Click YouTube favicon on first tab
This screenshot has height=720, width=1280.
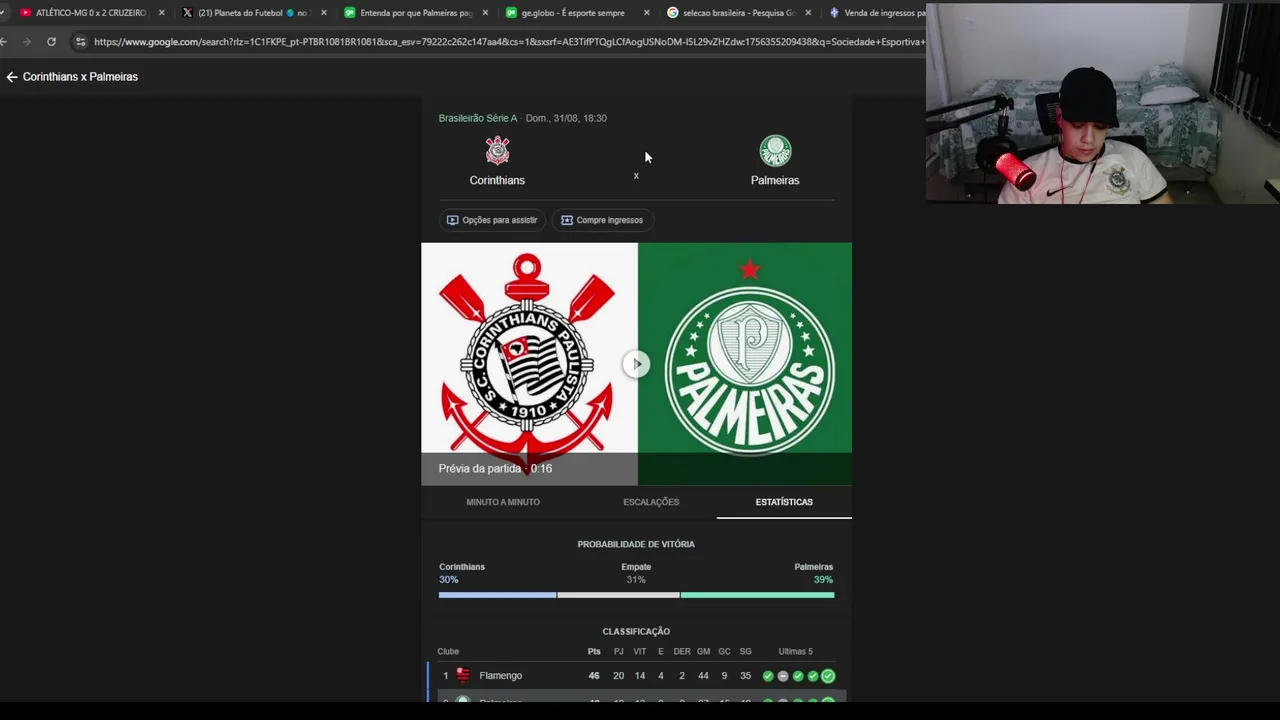tap(26, 13)
